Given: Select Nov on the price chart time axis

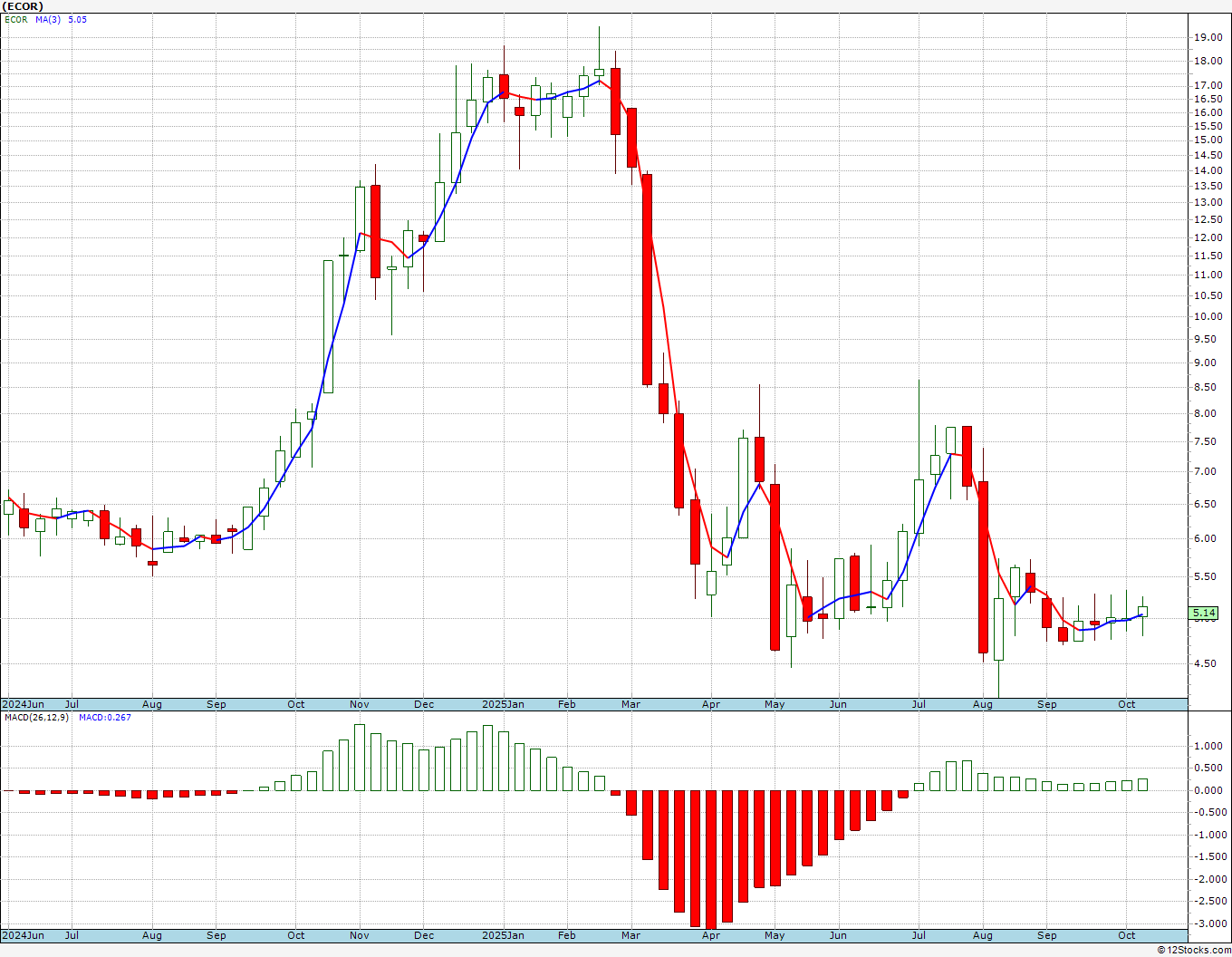Looking at the screenshot, I should coord(360,704).
